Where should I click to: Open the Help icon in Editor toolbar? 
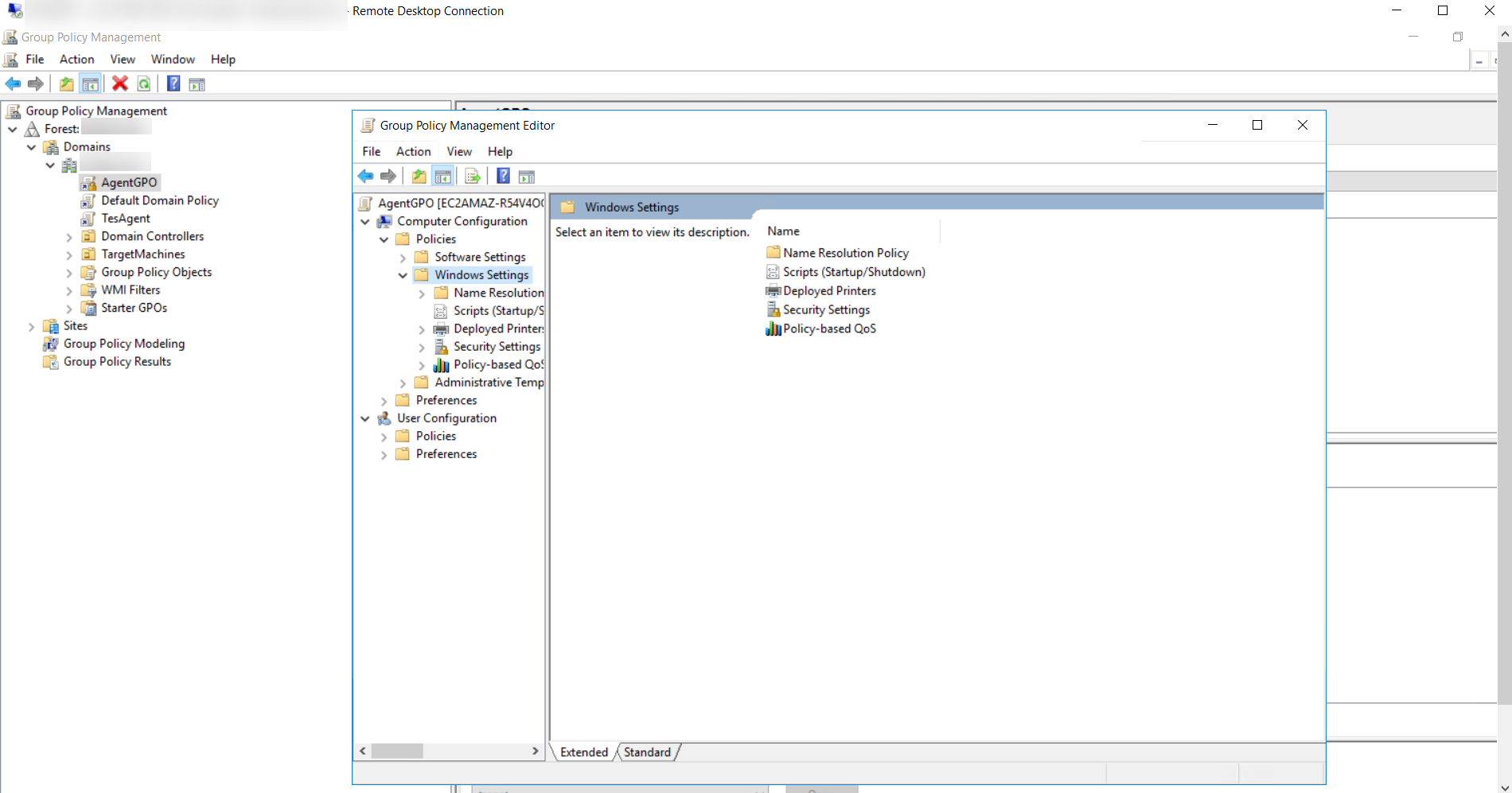(x=503, y=176)
